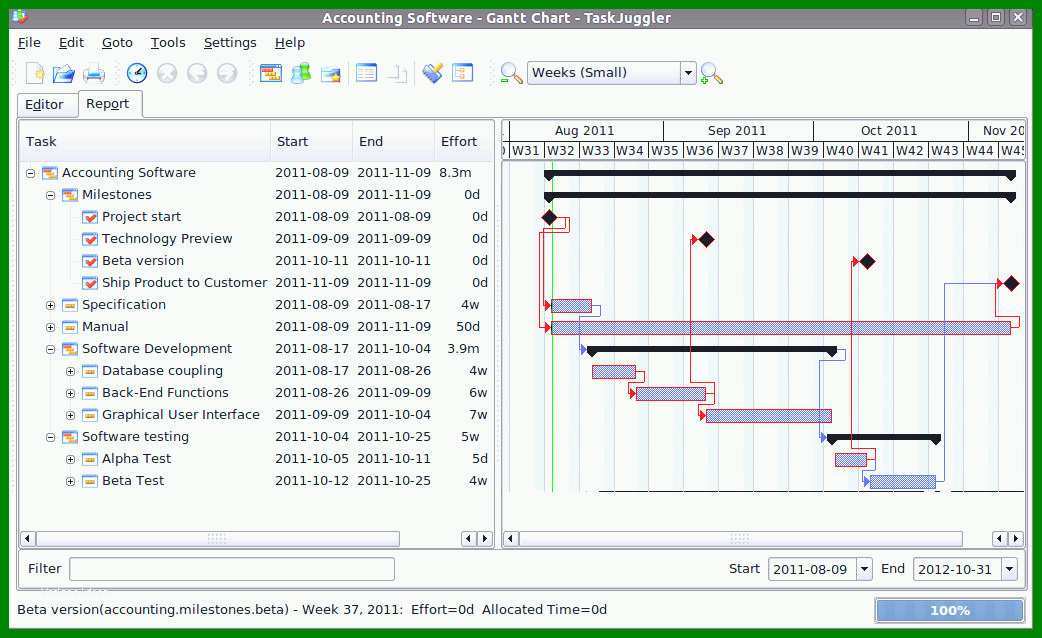Click the End column header
Viewport: 1042px width, 638px height.
[393, 141]
